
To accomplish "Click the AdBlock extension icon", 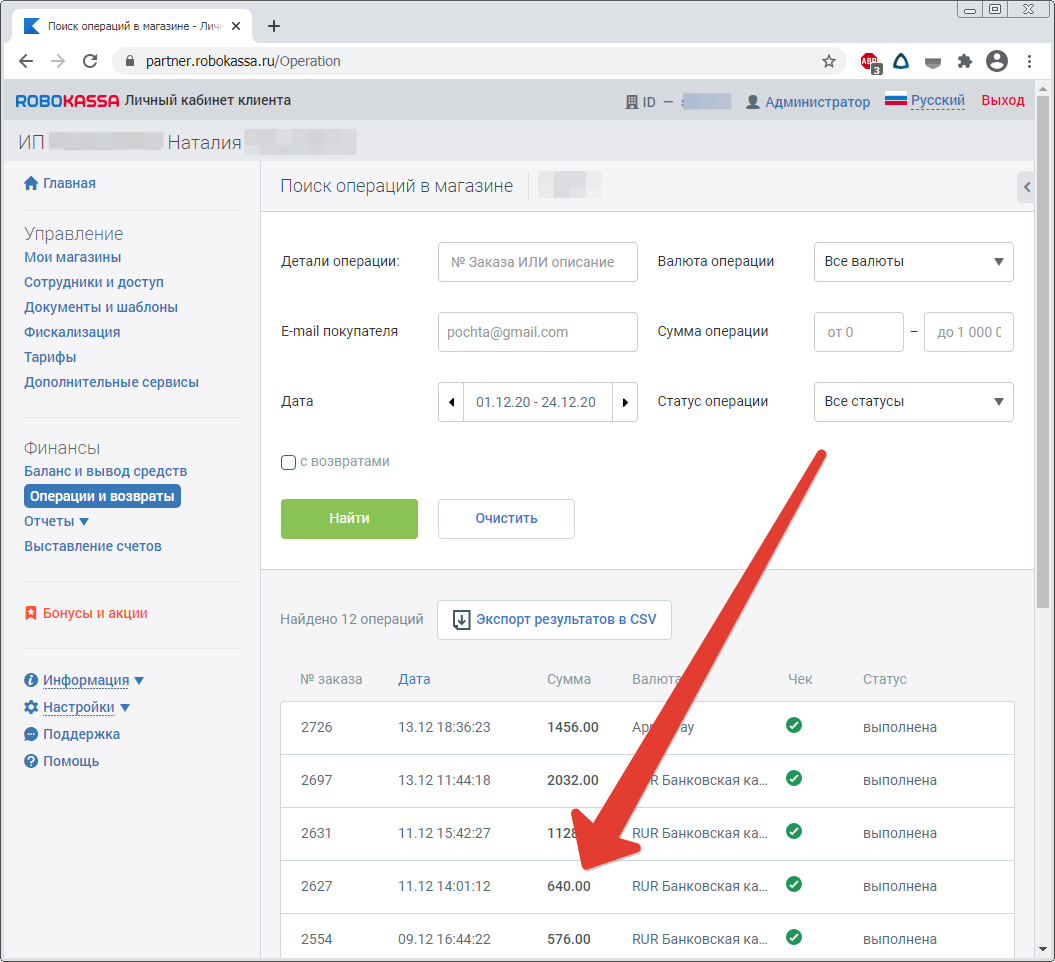I will [869, 61].
